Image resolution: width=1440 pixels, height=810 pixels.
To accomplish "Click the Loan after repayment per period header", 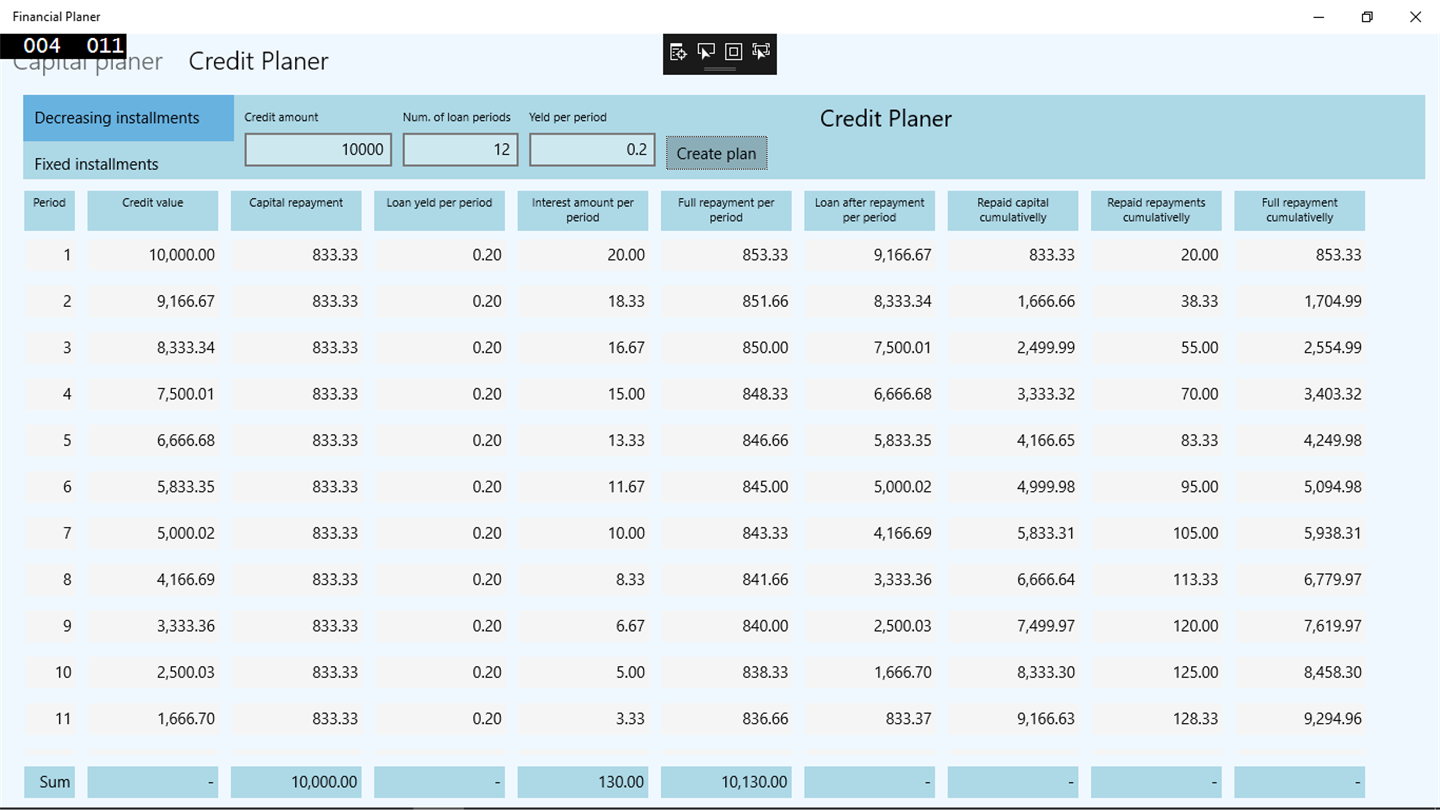I will click(x=870, y=210).
